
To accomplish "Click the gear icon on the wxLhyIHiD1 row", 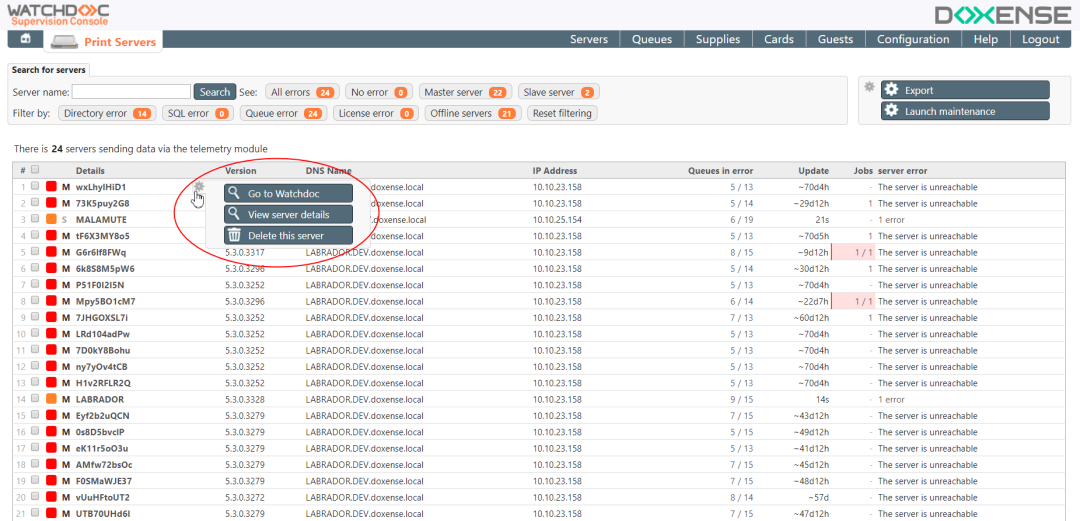I will (198, 187).
